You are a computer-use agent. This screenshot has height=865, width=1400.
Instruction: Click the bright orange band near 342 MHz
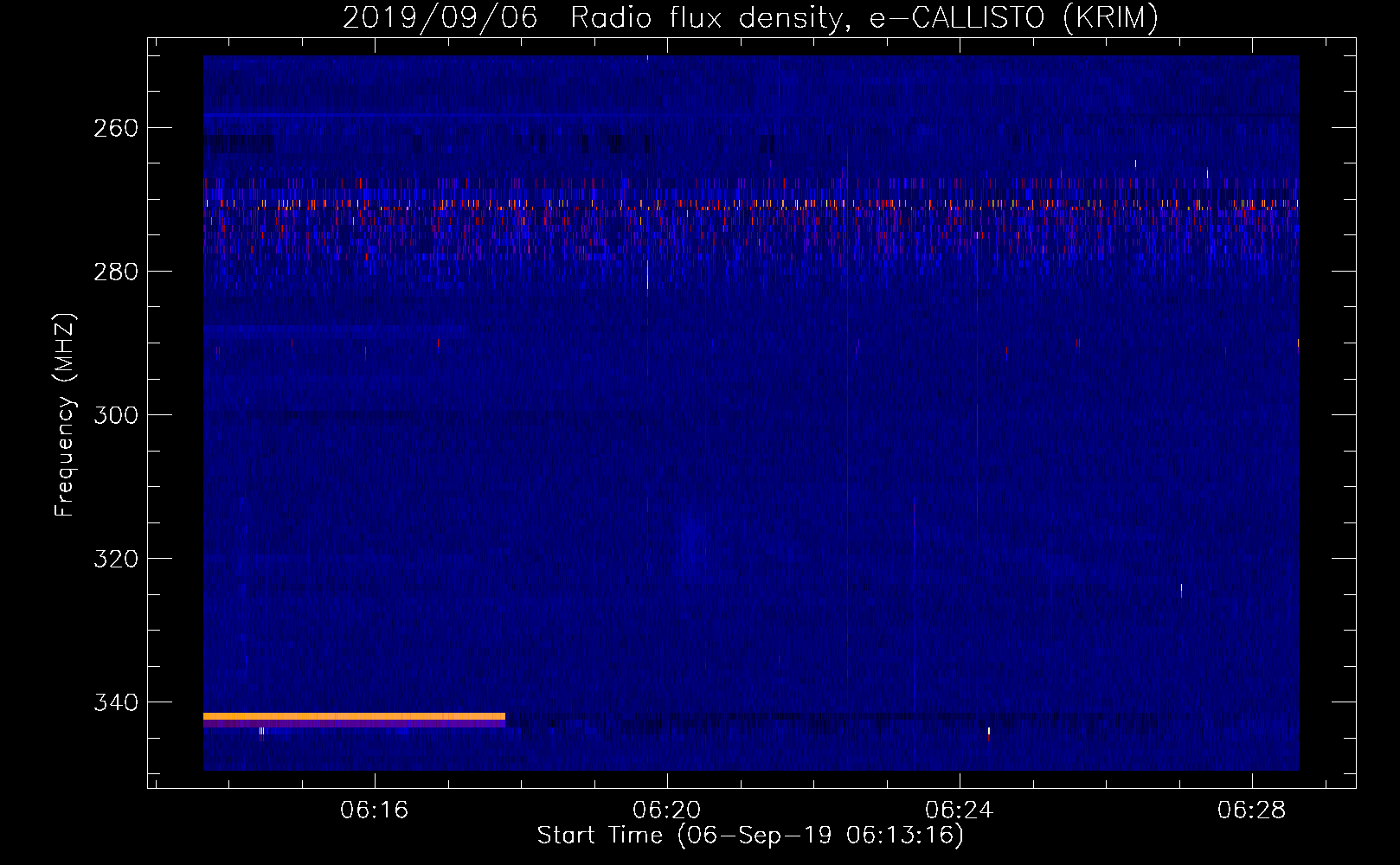[x=354, y=716]
